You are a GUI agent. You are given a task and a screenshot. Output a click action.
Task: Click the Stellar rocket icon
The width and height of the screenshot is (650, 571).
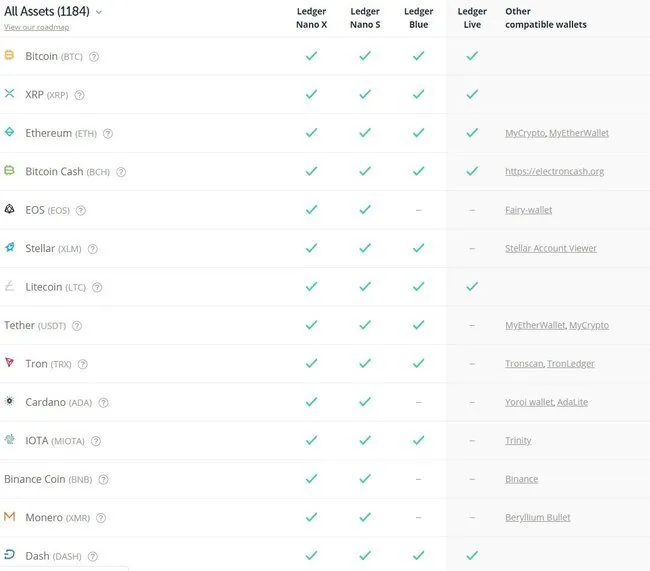pos(9,247)
